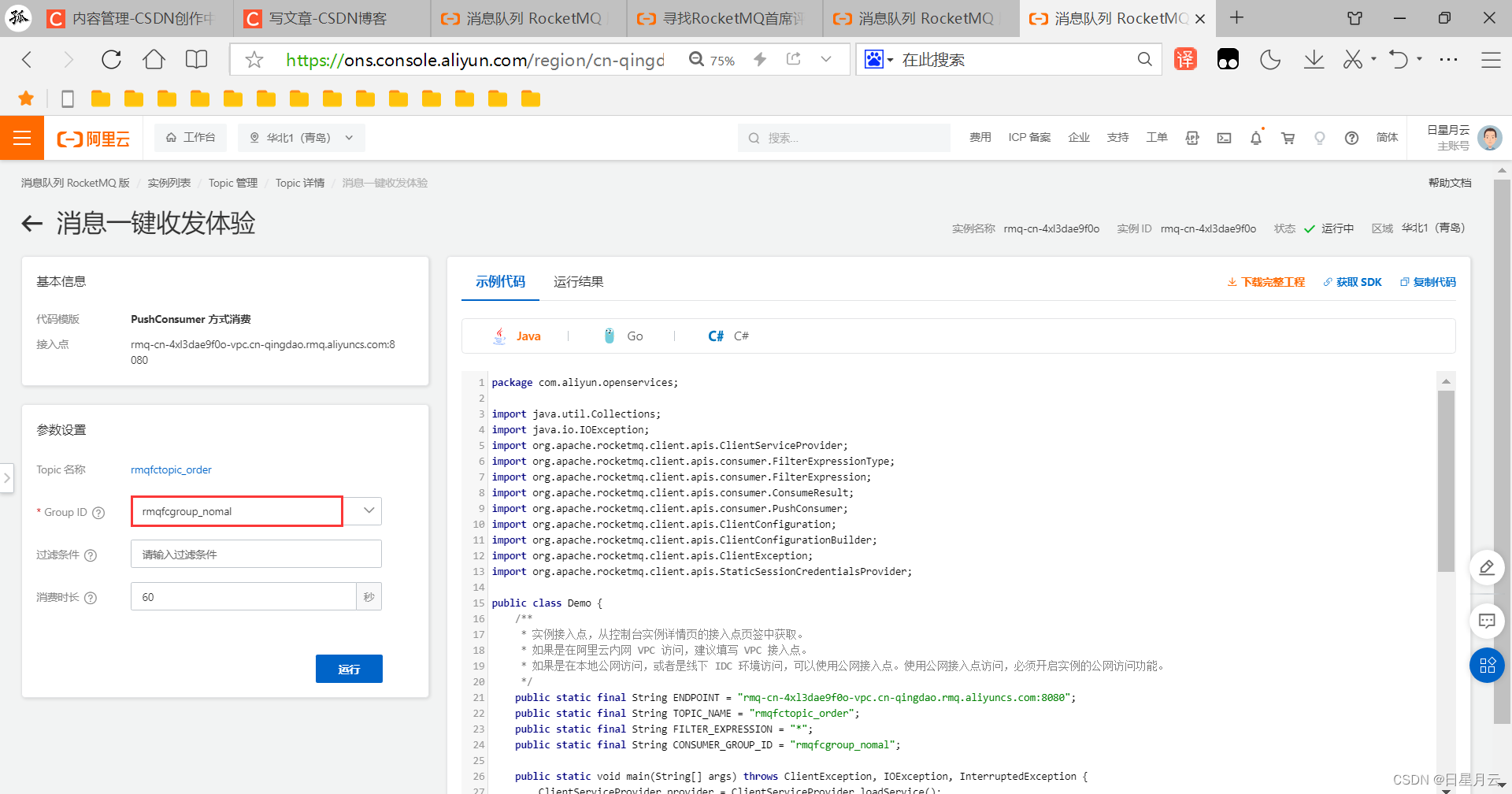Focus the console search box
This screenshot has height=794, width=1512.
tap(844, 138)
